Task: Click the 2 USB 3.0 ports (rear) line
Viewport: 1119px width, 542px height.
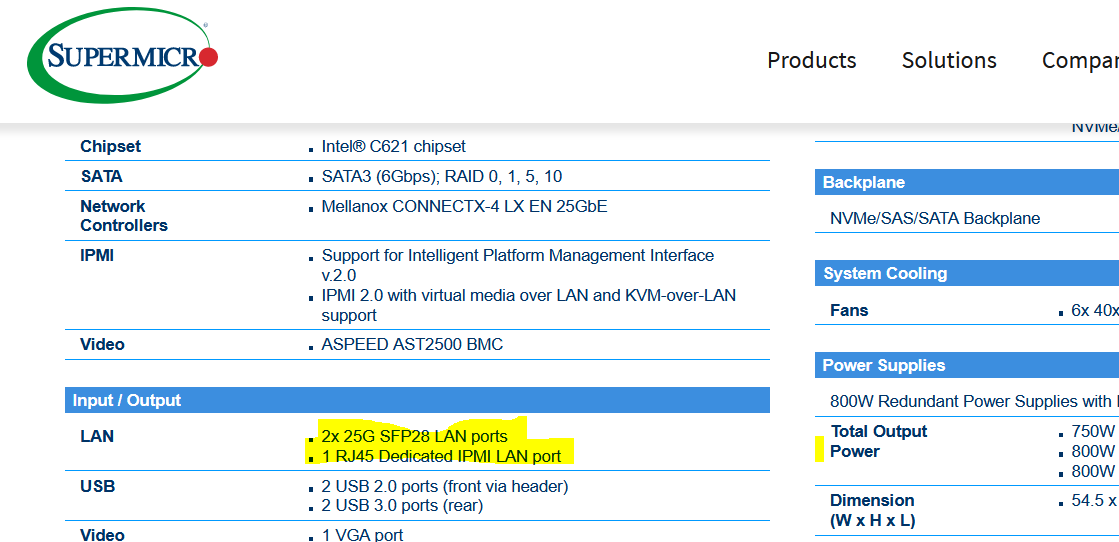Action: (x=402, y=505)
